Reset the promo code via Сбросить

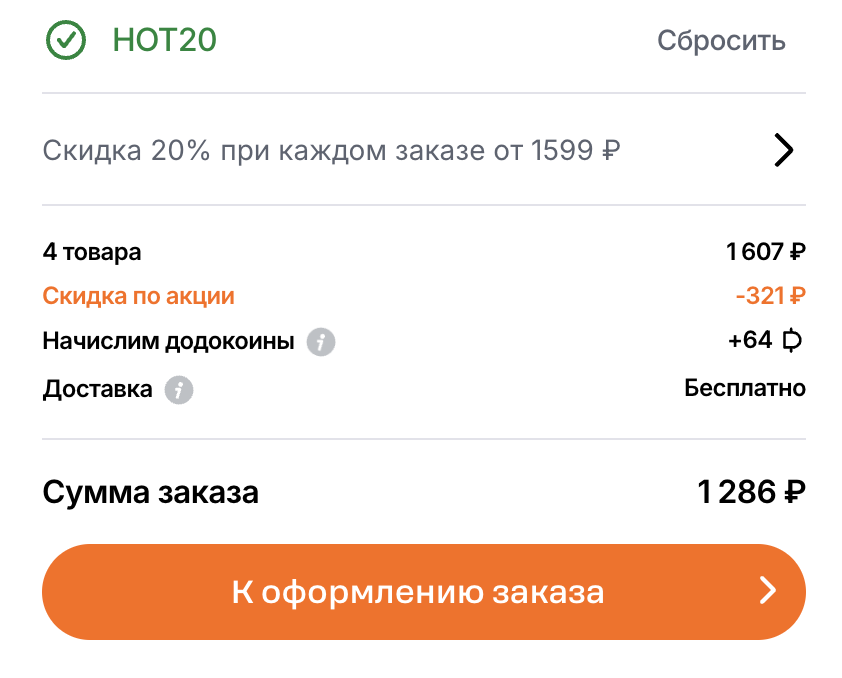pyautogui.click(x=721, y=41)
